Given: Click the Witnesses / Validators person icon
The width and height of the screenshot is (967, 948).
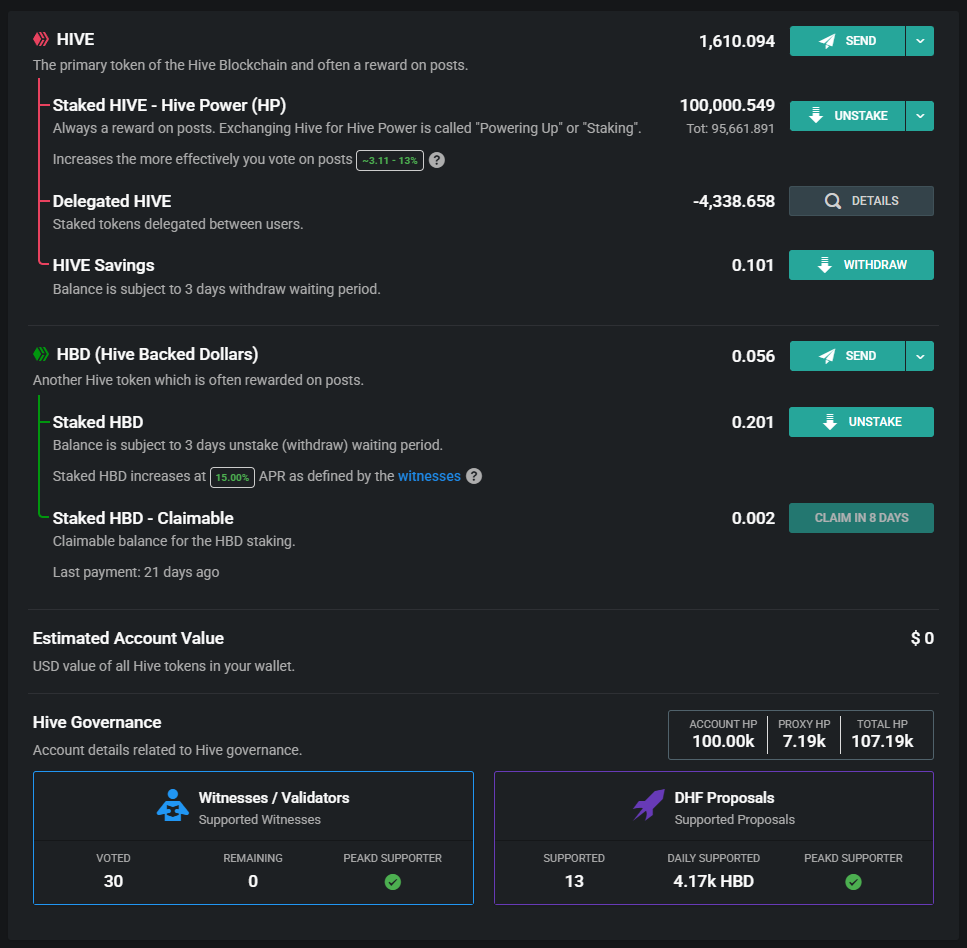Looking at the screenshot, I should pyautogui.click(x=173, y=806).
